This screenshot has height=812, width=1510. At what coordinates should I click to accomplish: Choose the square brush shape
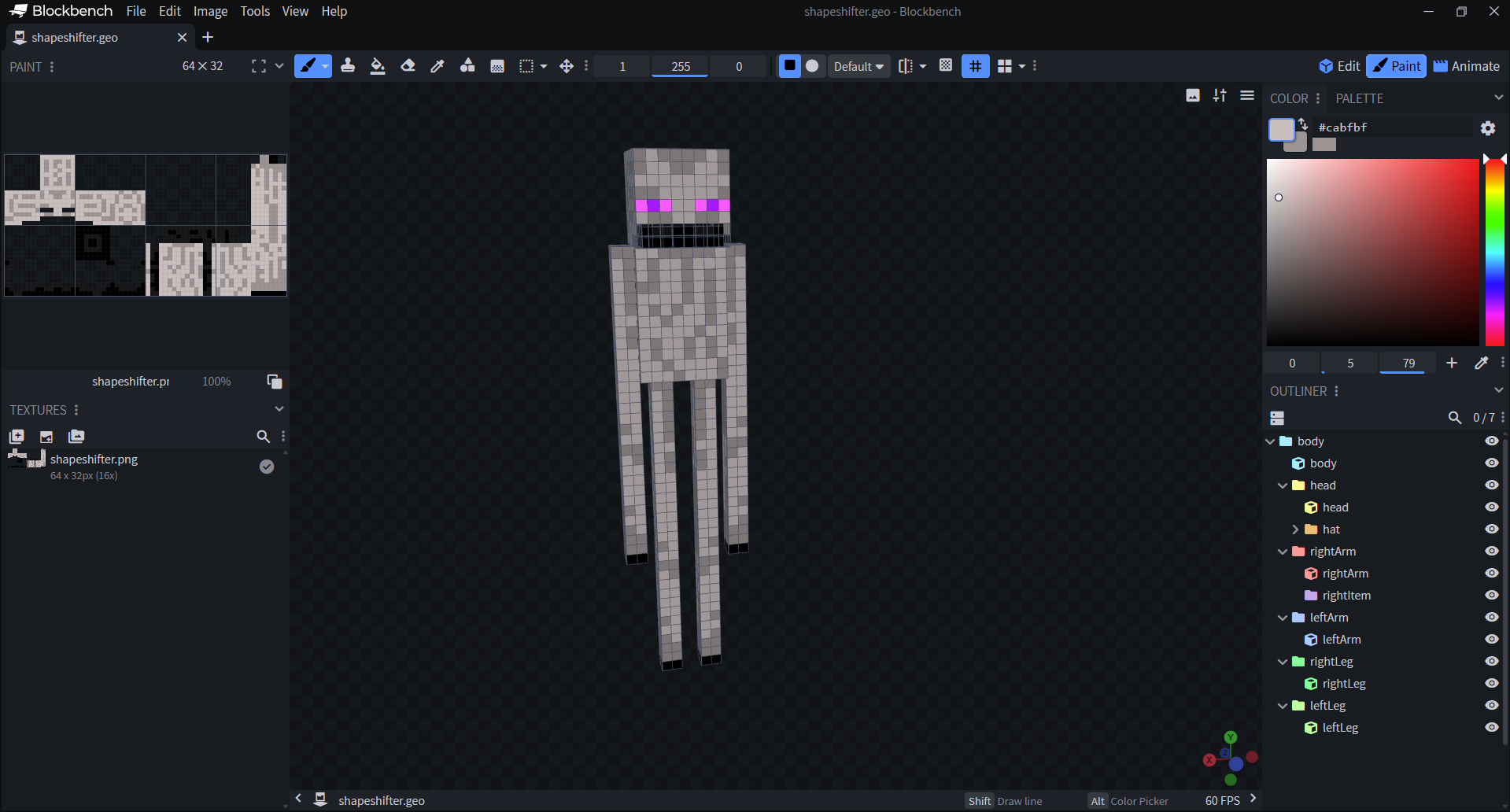(x=790, y=66)
